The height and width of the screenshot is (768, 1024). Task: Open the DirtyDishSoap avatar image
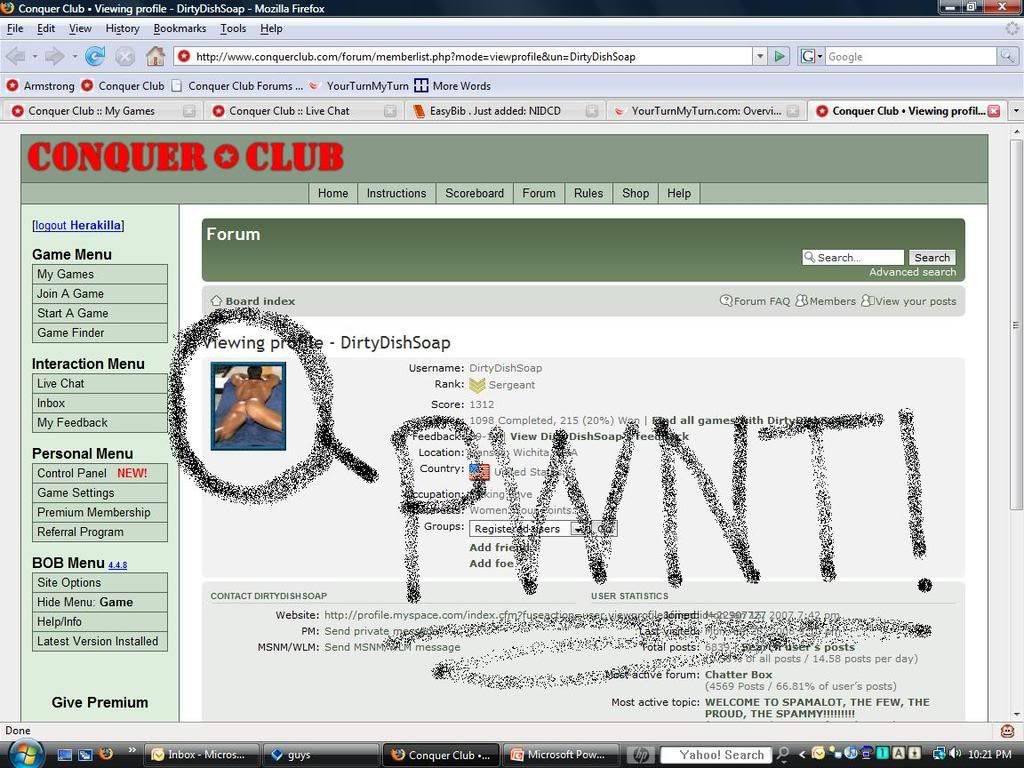tap(248, 406)
